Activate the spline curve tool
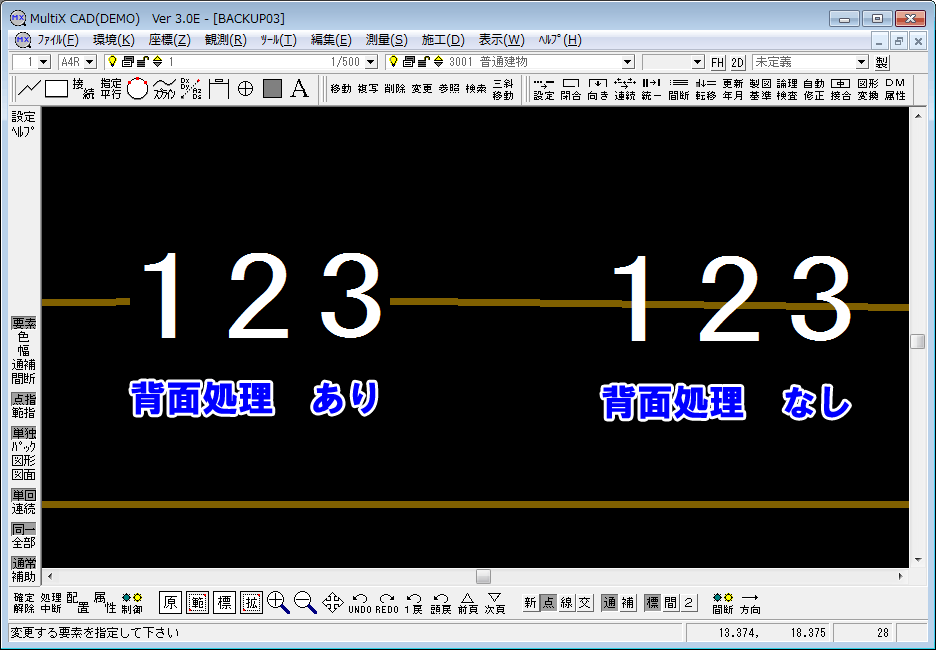The height and width of the screenshot is (650, 936). point(164,89)
